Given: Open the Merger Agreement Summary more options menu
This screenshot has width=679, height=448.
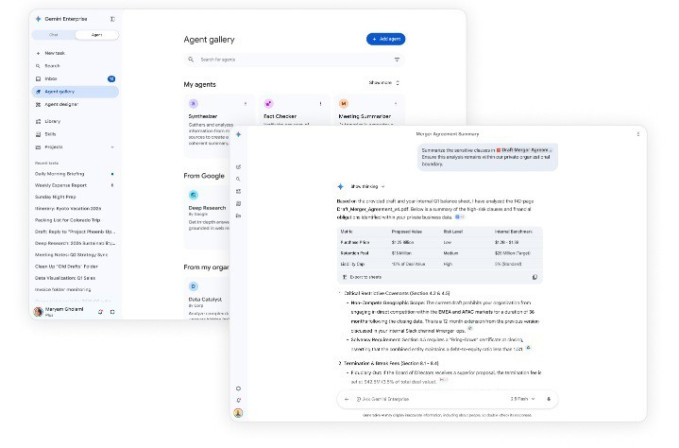Looking at the screenshot, I should tap(638, 134).
